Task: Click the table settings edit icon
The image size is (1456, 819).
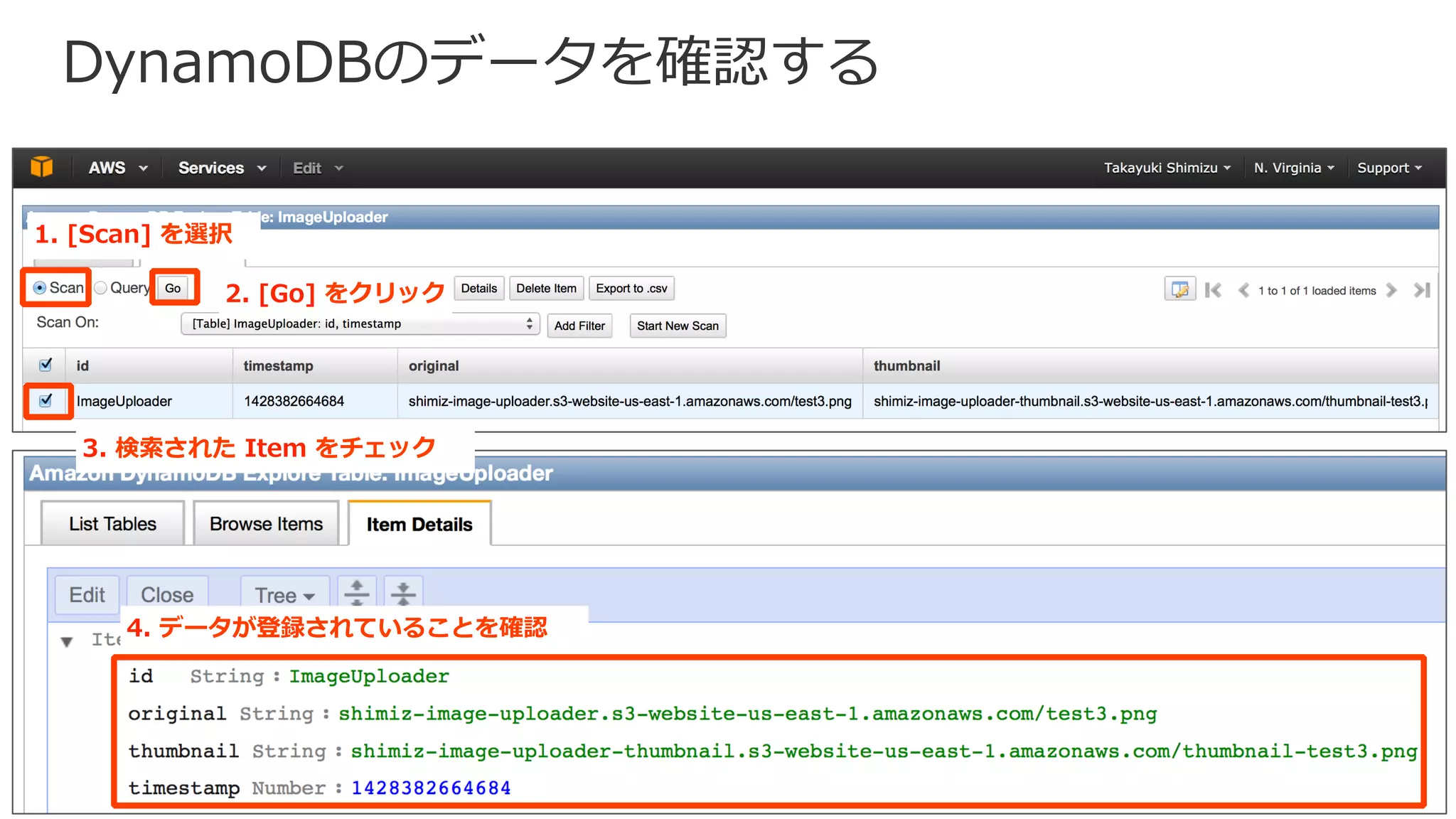Action: coord(1180,289)
